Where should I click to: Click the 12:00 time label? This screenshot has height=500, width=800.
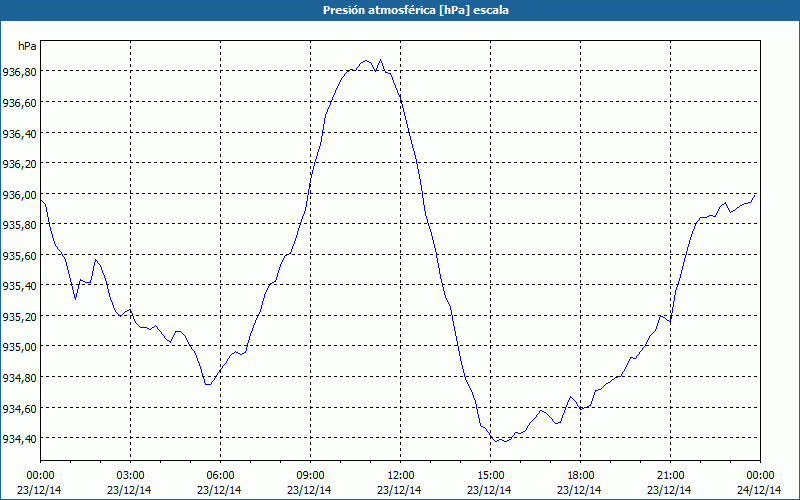(401, 476)
